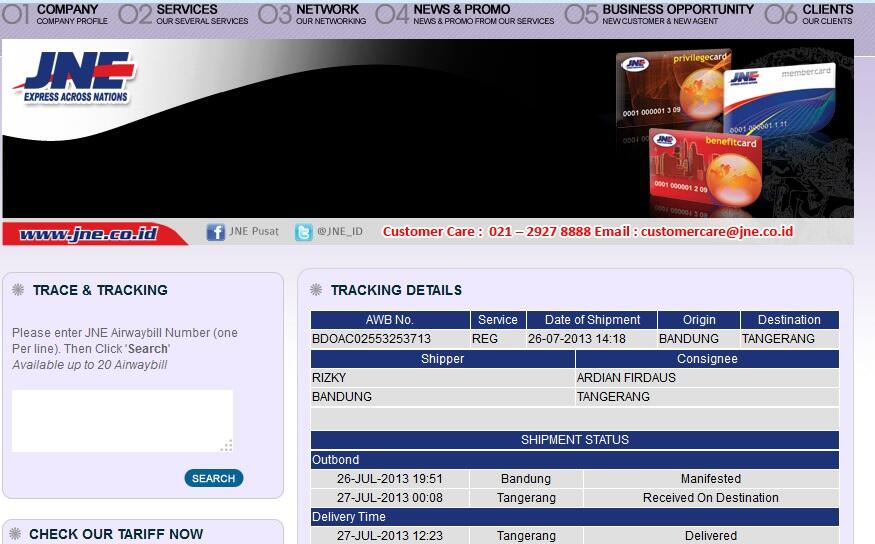
Task: Open the JNE Pusat Facebook link
Action: (x=254, y=232)
